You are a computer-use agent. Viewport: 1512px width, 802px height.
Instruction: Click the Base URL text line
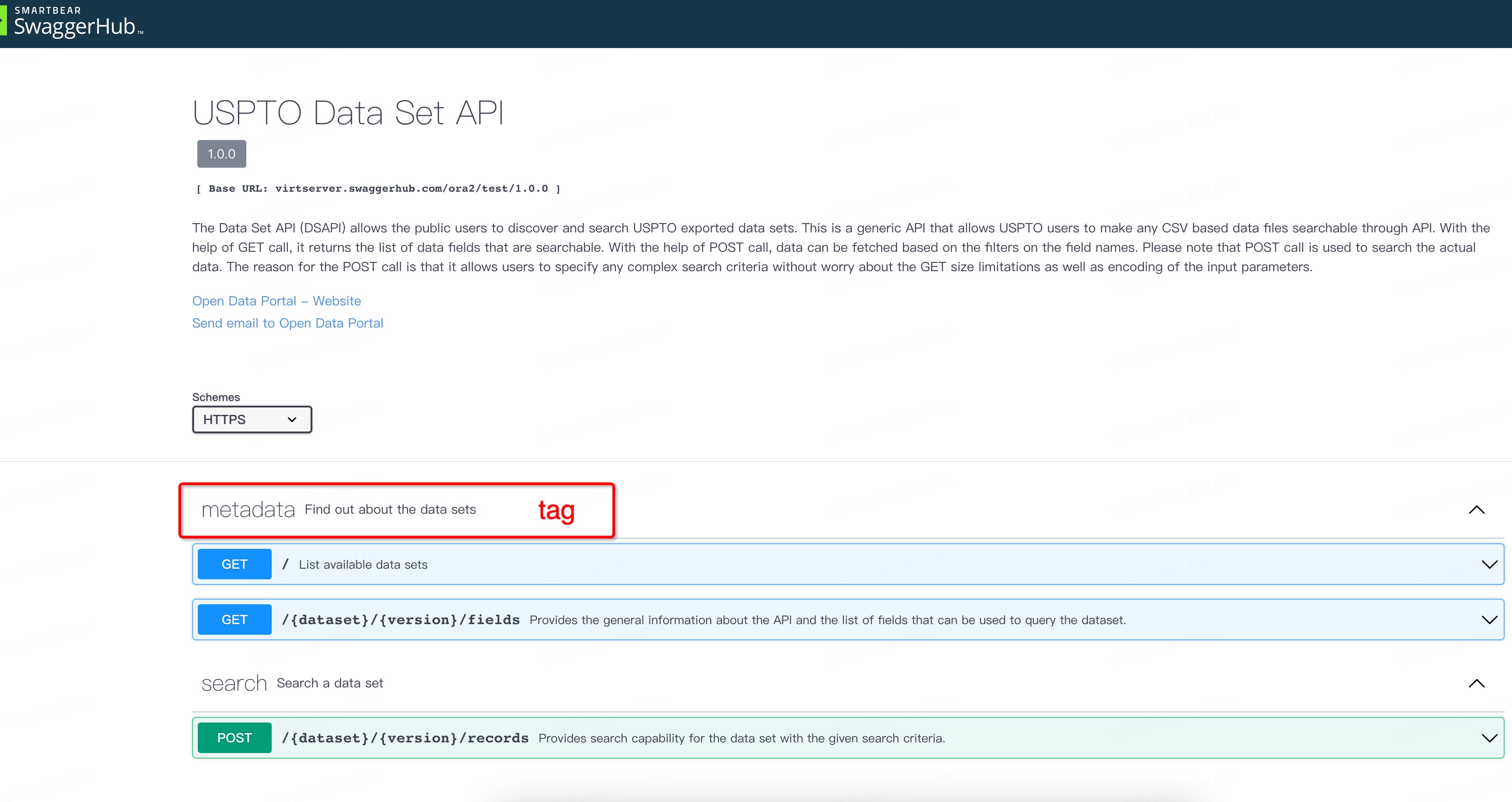click(378, 188)
